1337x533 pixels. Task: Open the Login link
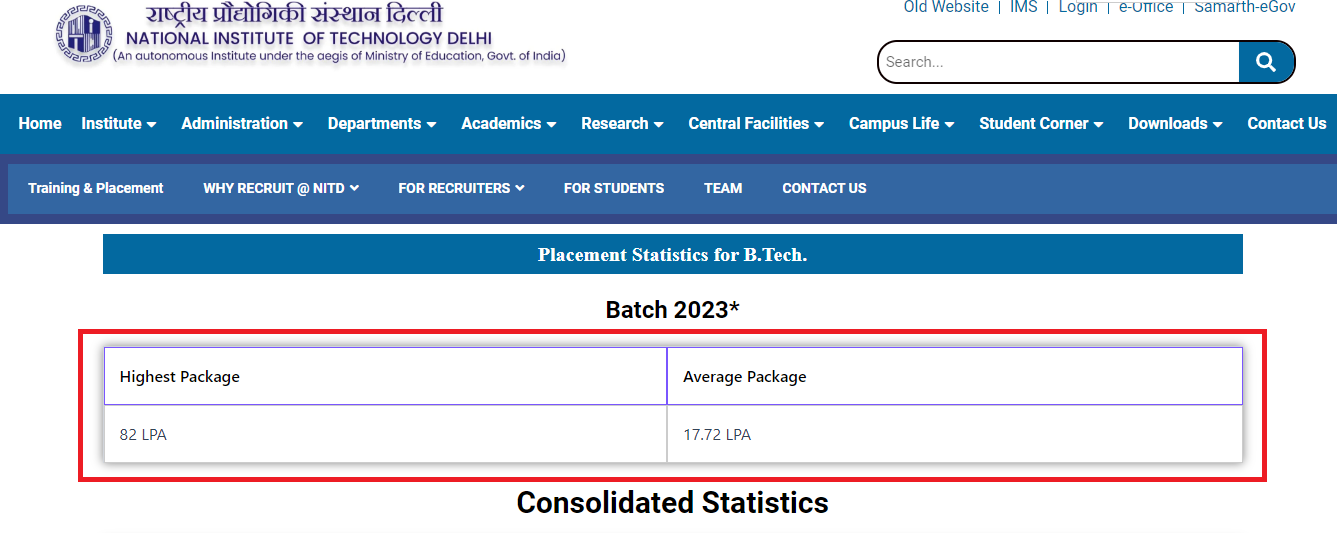(x=1078, y=7)
